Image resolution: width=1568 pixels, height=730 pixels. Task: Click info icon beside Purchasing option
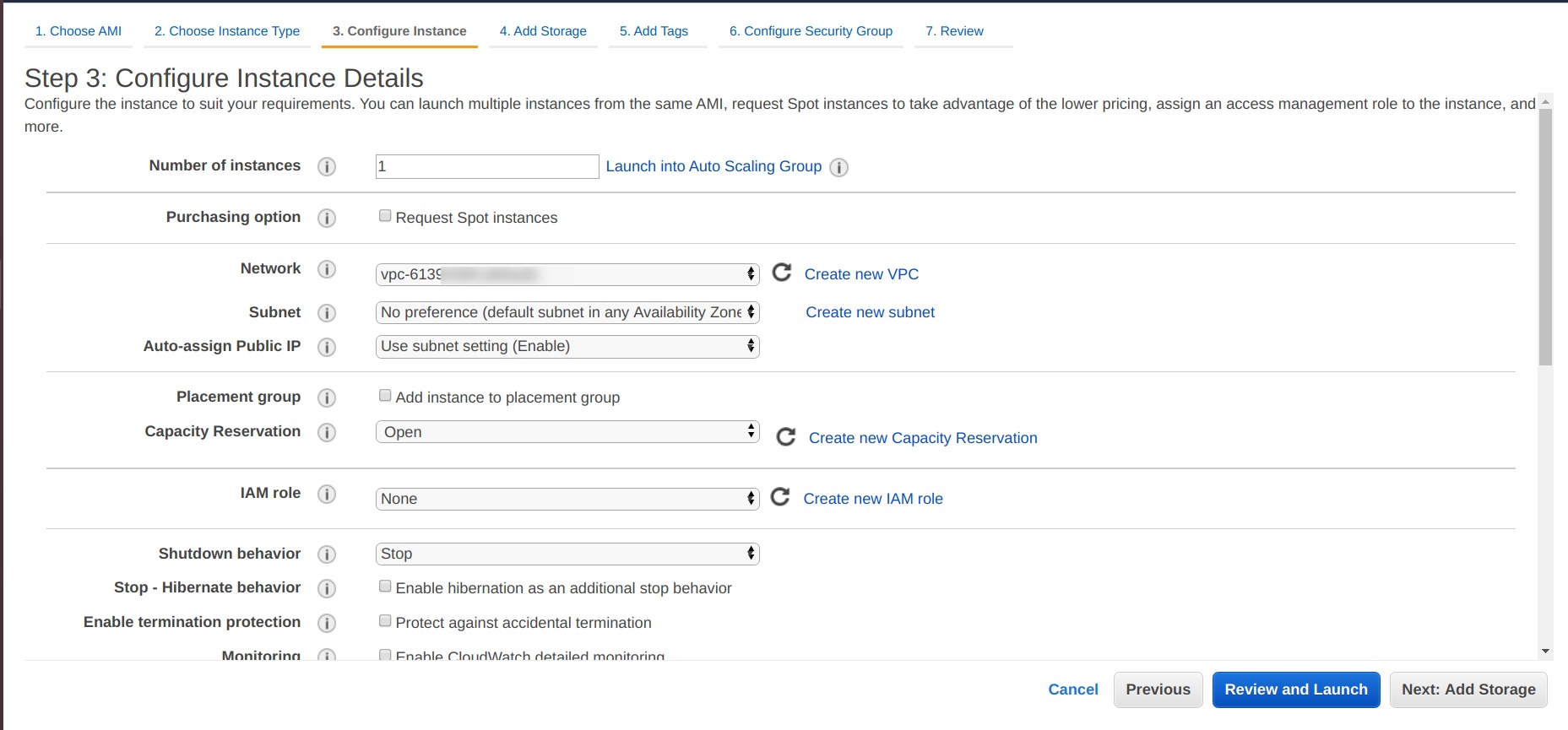pyautogui.click(x=327, y=218)
